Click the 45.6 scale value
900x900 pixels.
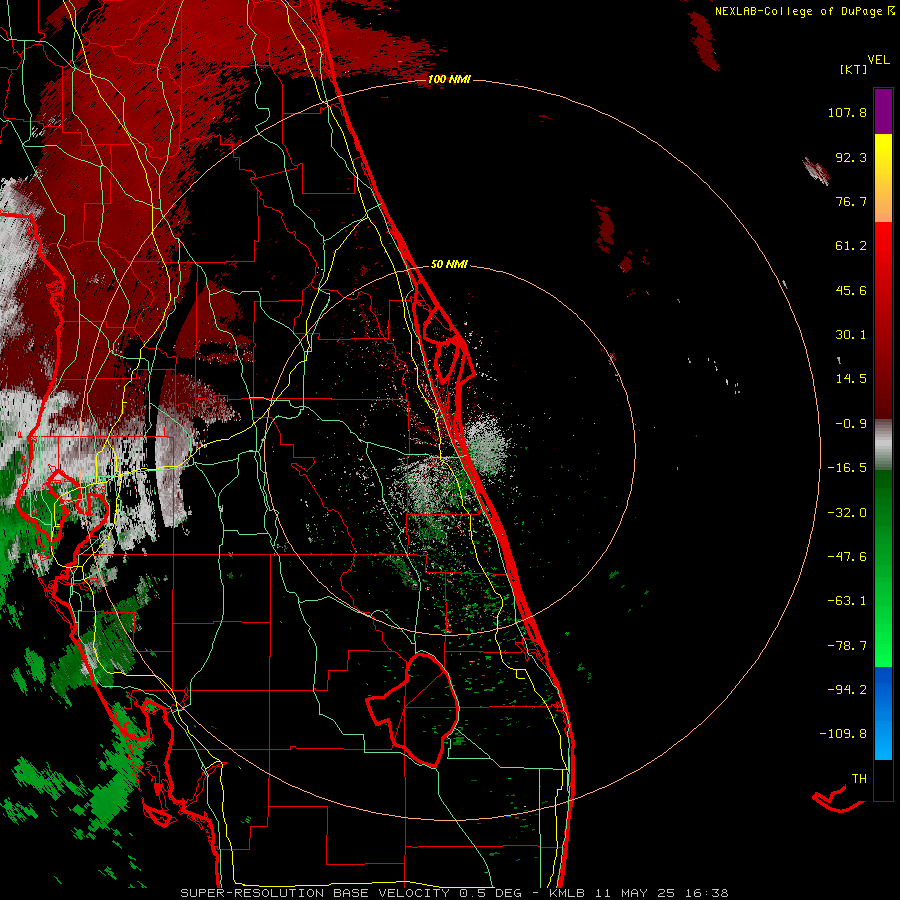(851, 290)
